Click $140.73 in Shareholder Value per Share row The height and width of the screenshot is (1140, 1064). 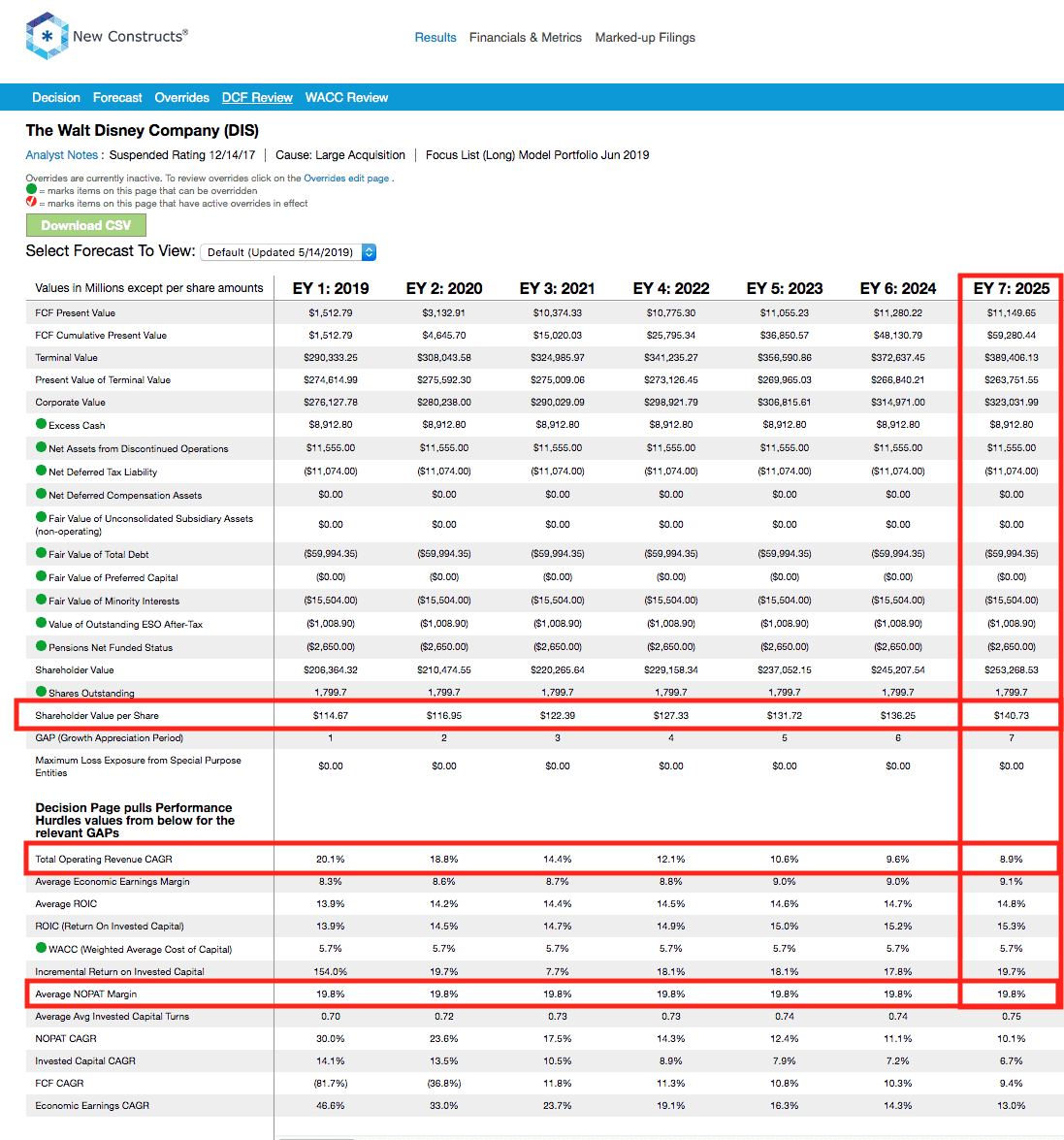click(x=1012, y=715)
